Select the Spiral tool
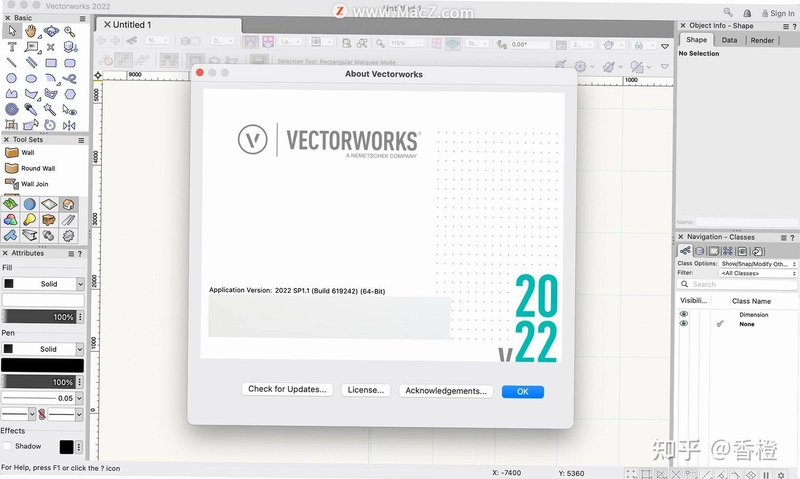Image resolution: width=800 pixels, height=479 pixels. [x=11, y=109]
